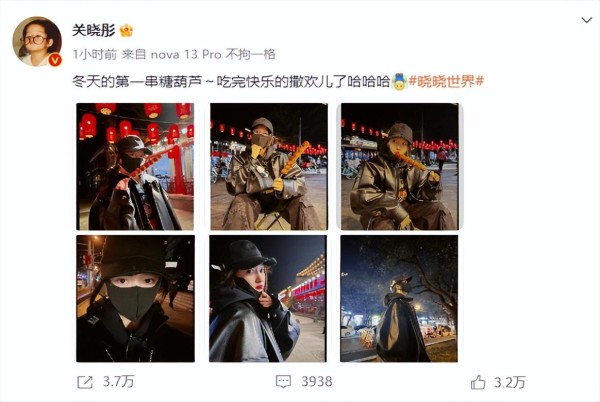Click the 1小时前 timestamp
The height and width of the screenshot is (402, 600).
coord(95,55)
